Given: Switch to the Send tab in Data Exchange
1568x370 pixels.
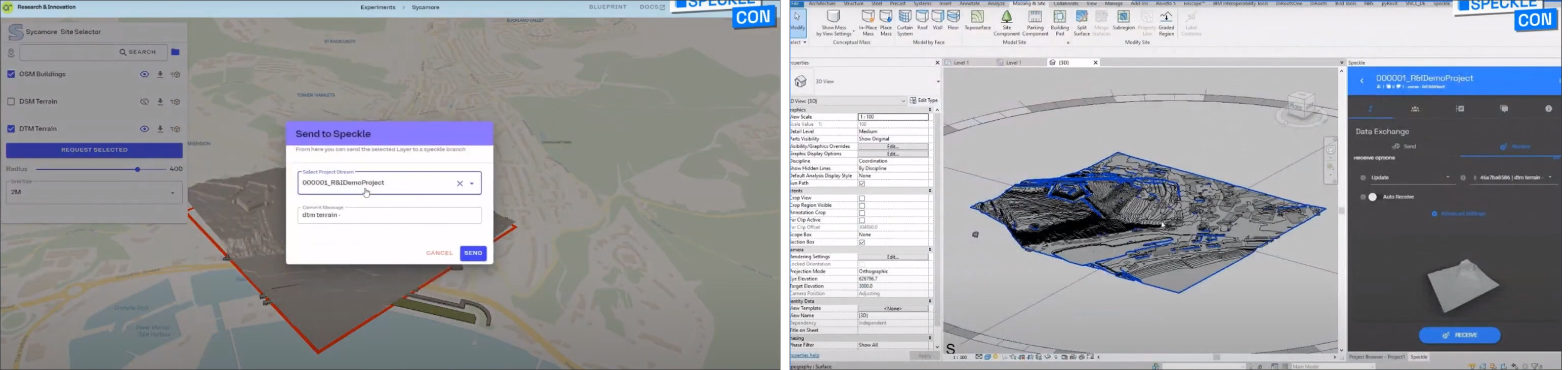Looking at the screenshot, I should [1404, 147].
